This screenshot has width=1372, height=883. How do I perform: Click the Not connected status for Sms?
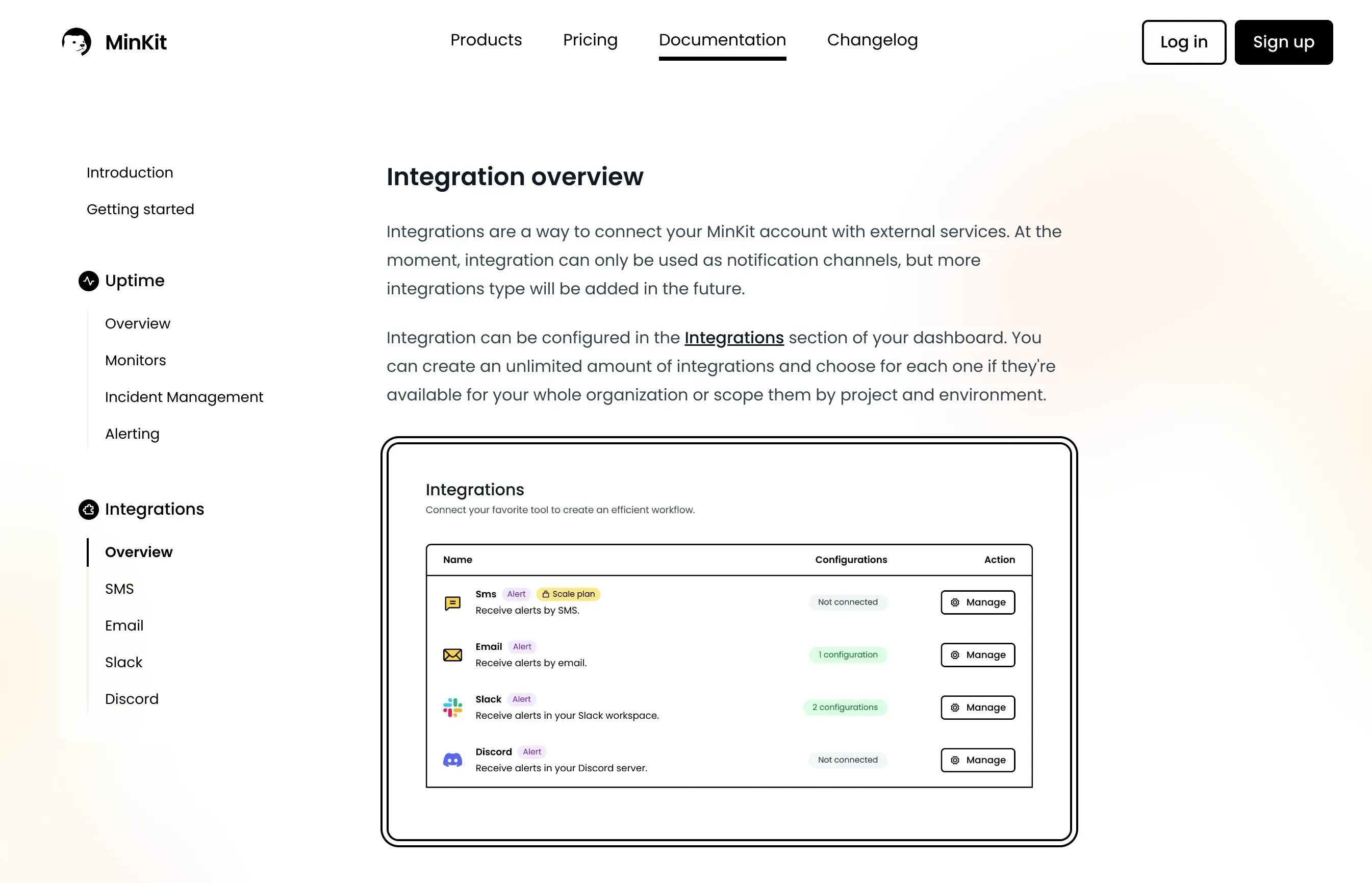click(x=847, y=602)
